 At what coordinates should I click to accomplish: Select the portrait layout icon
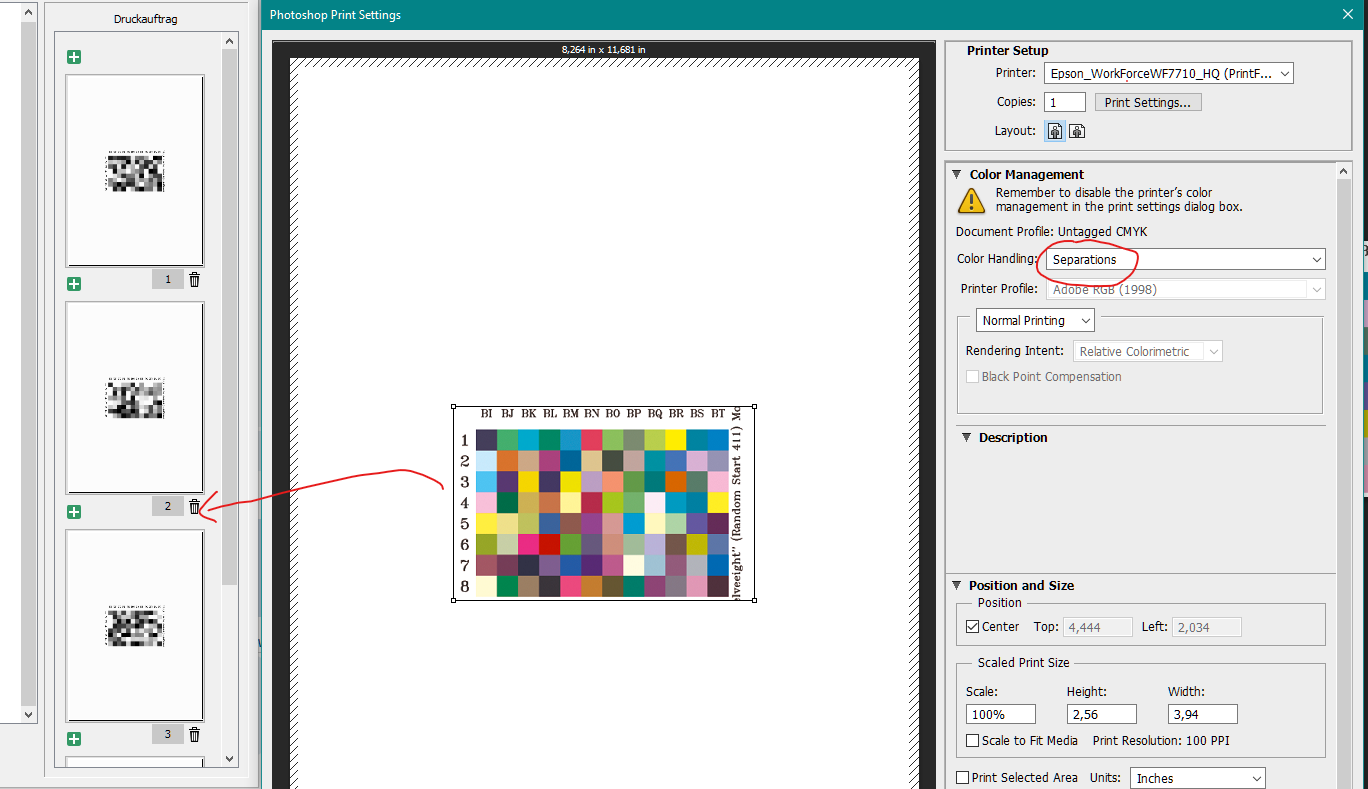tap(1055, 131)
